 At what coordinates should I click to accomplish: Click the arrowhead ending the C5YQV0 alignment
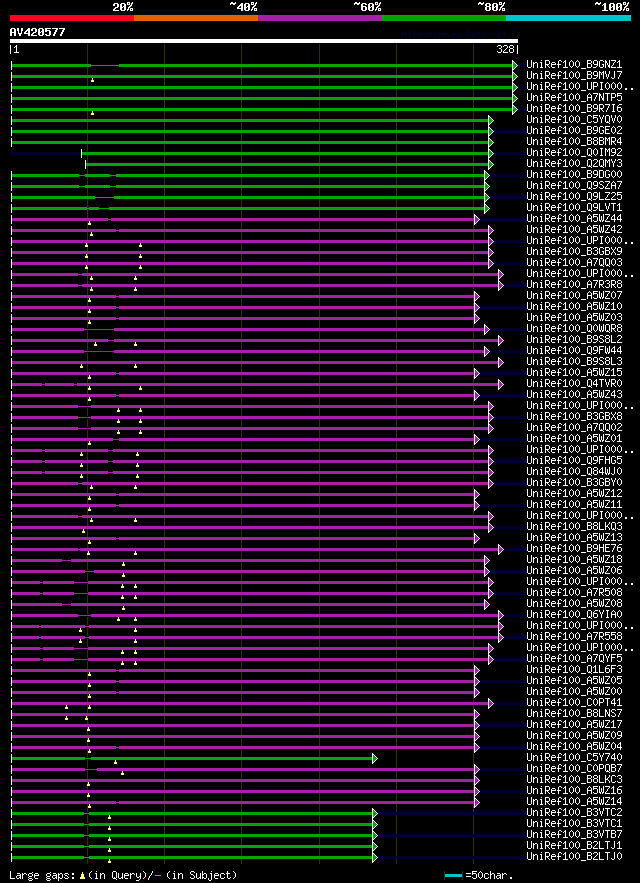pyautogui.click(x=491, y=120)
